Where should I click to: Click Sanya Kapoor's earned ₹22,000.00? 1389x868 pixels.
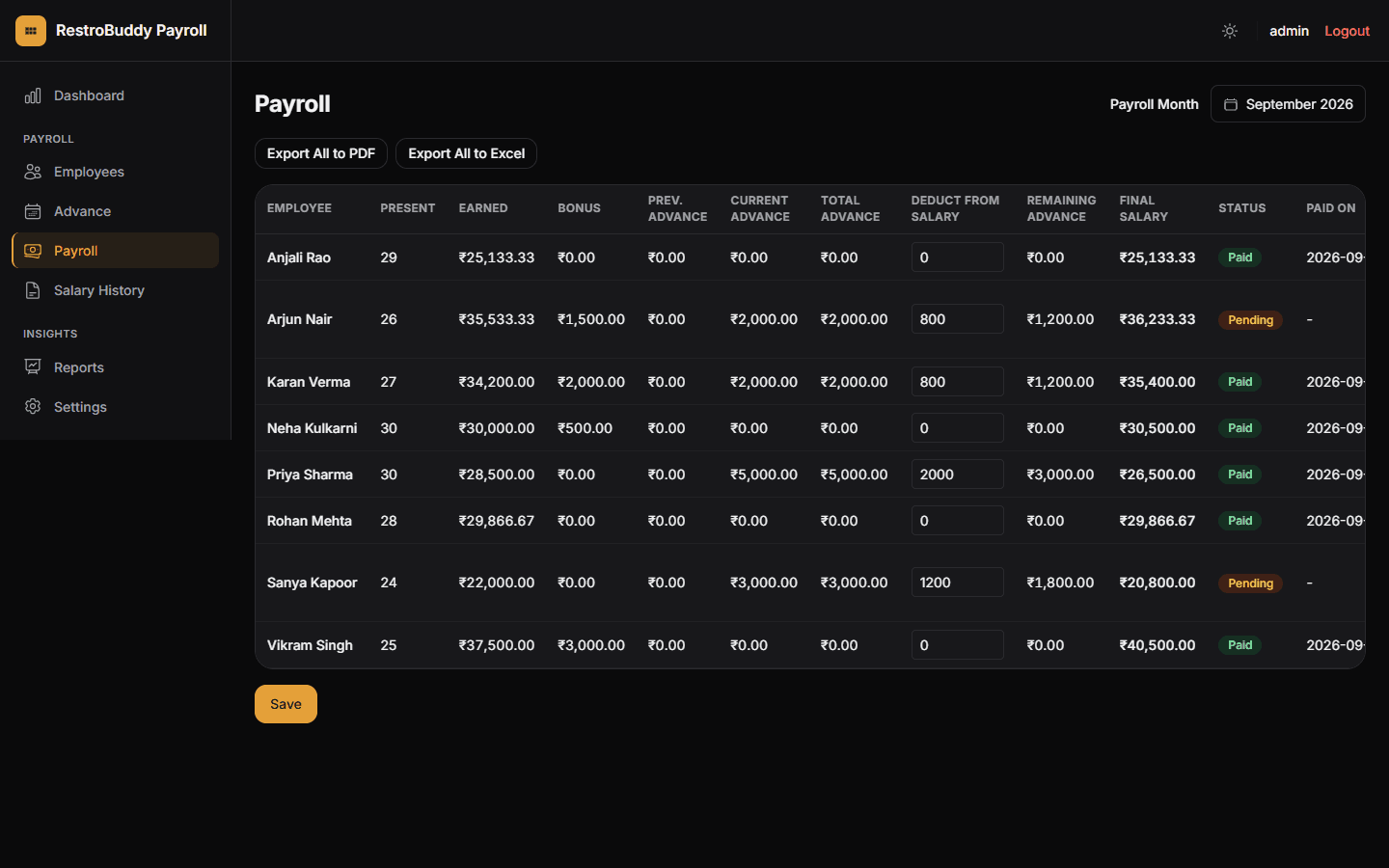click(x=497, y=583)
